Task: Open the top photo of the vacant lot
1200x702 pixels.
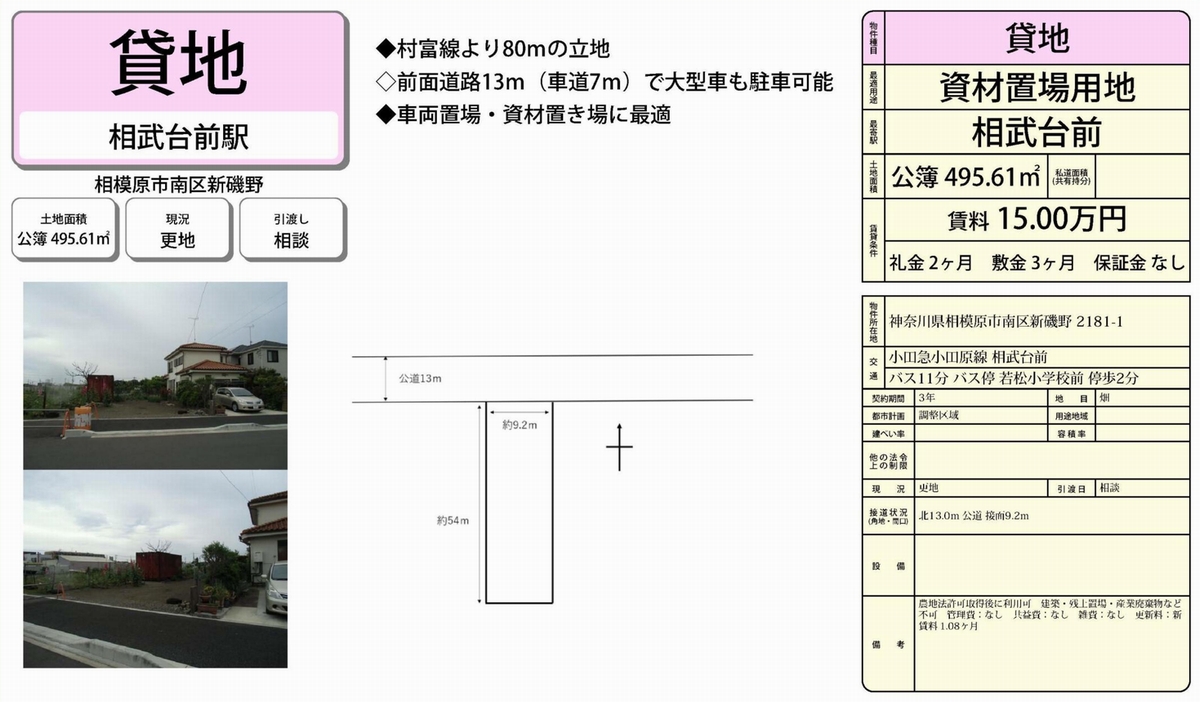Action: pos(155,376)
